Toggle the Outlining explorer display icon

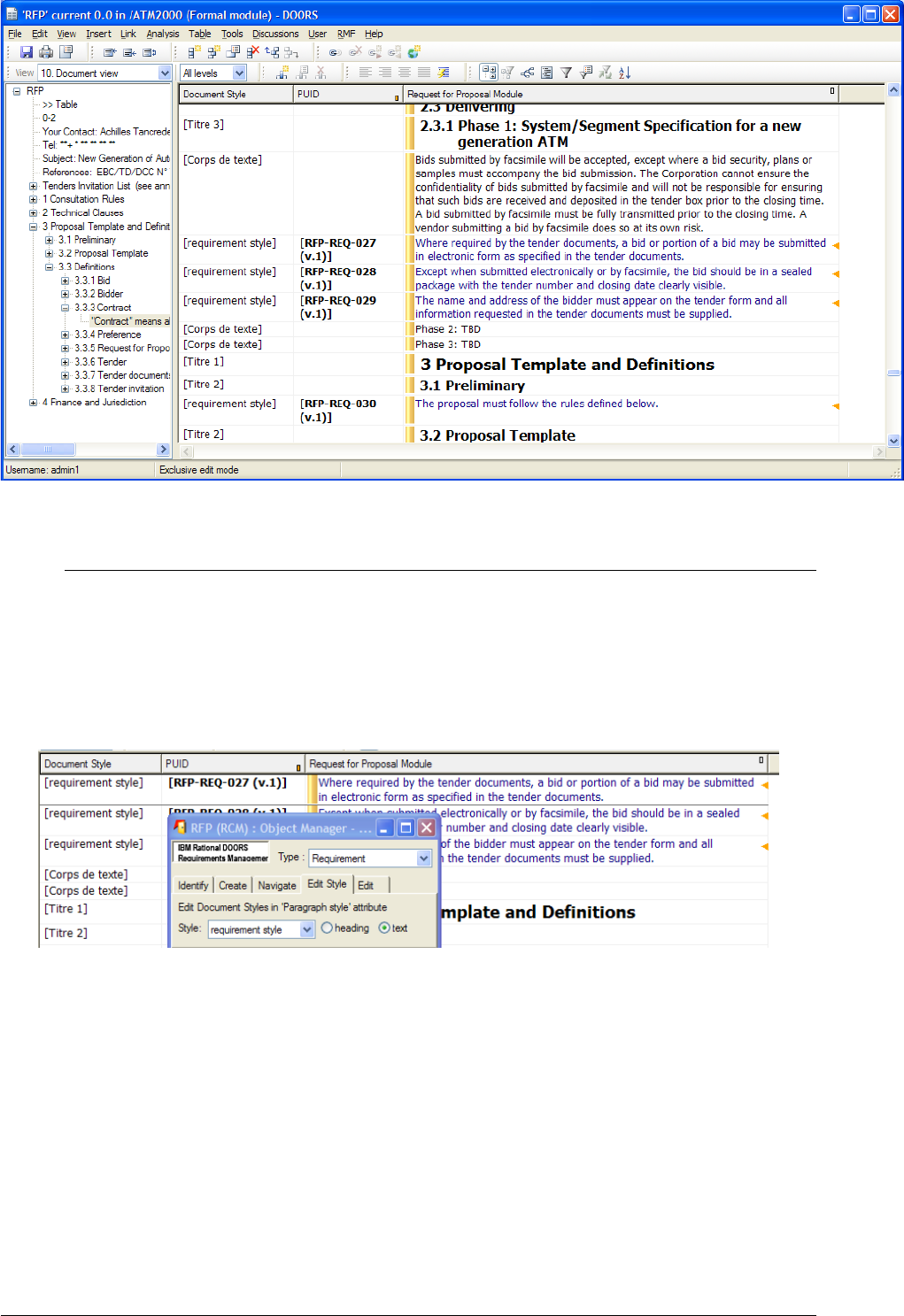tap(489, 73)
